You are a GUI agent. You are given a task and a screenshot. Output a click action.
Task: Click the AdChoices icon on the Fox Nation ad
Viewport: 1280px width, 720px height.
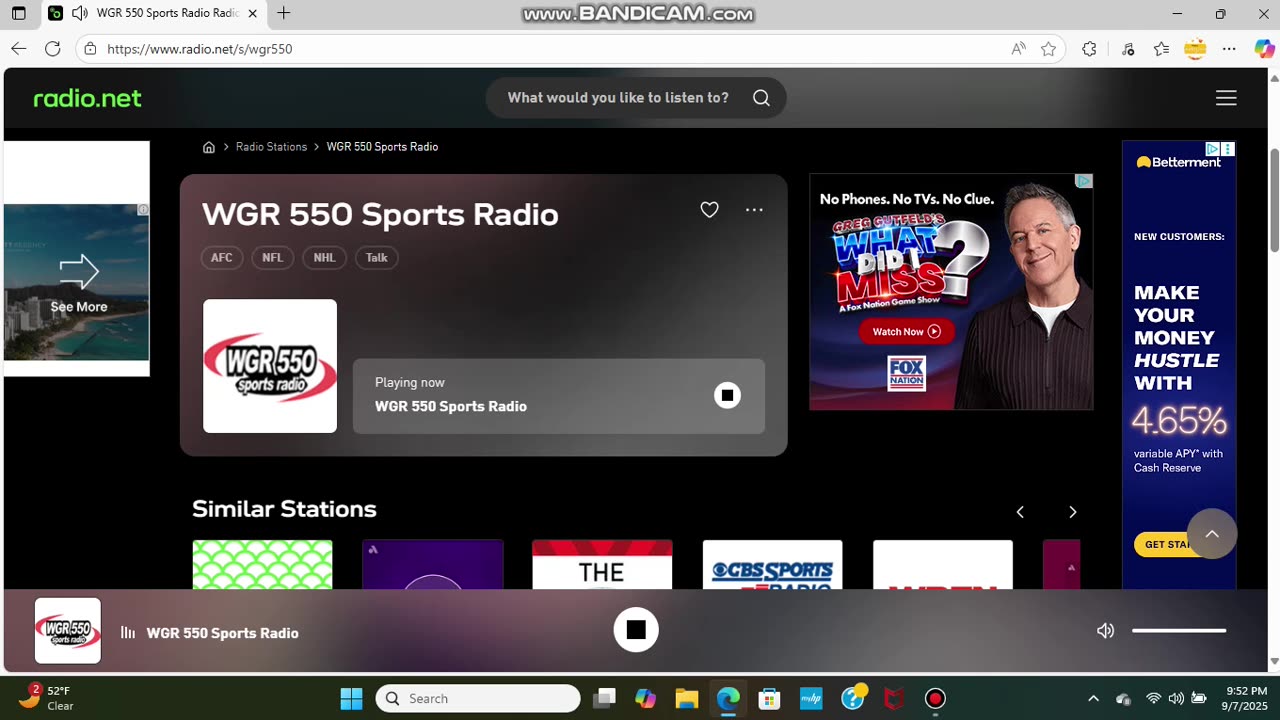[x=1084, y=181]
